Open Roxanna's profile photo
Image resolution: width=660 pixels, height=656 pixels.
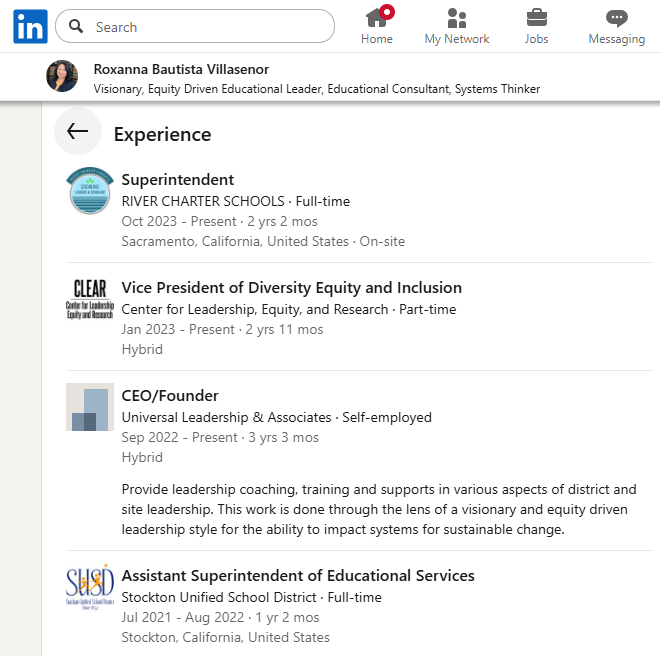(62, 76)
